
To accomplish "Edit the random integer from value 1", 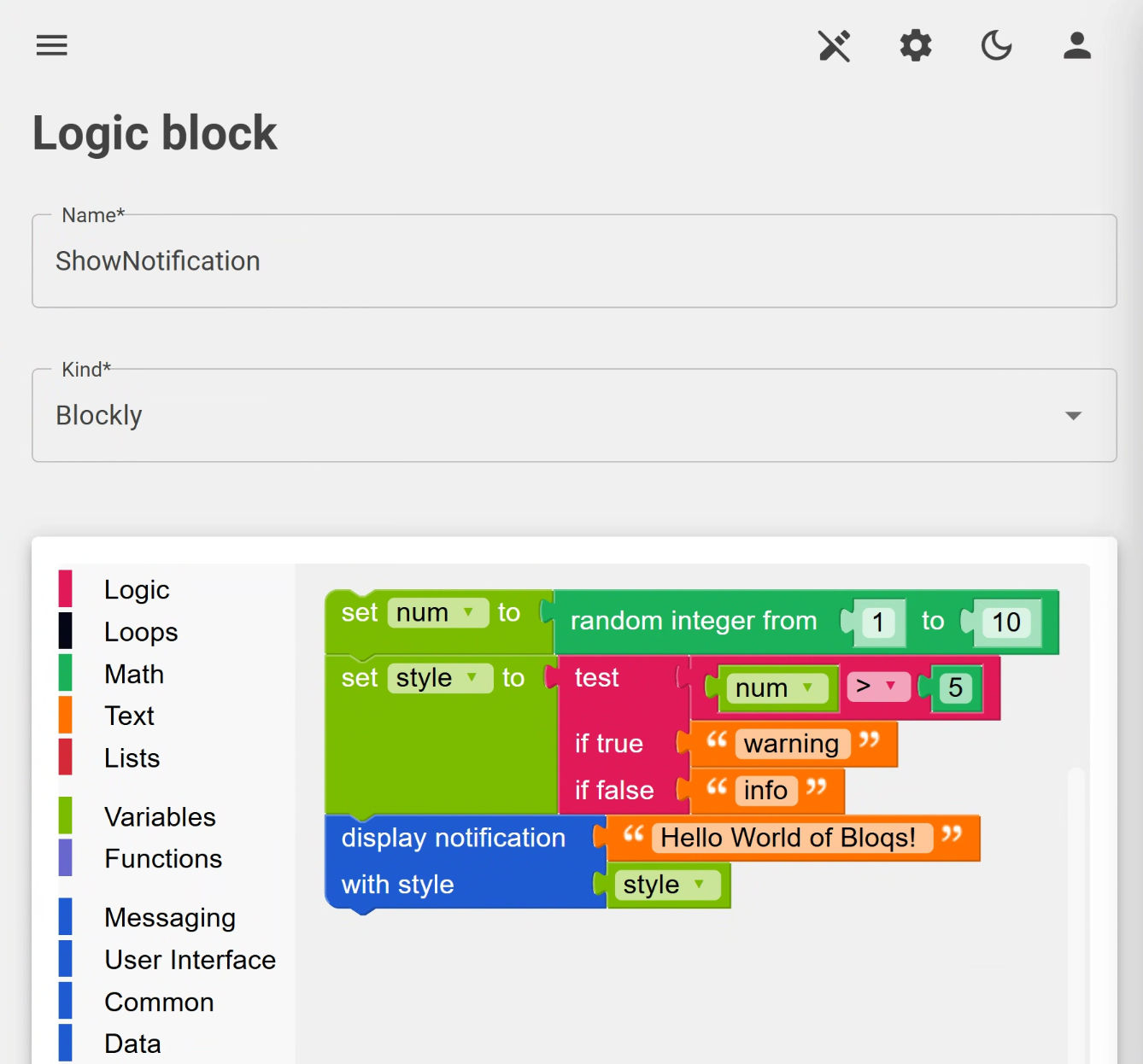I will (x=877, y=623).
